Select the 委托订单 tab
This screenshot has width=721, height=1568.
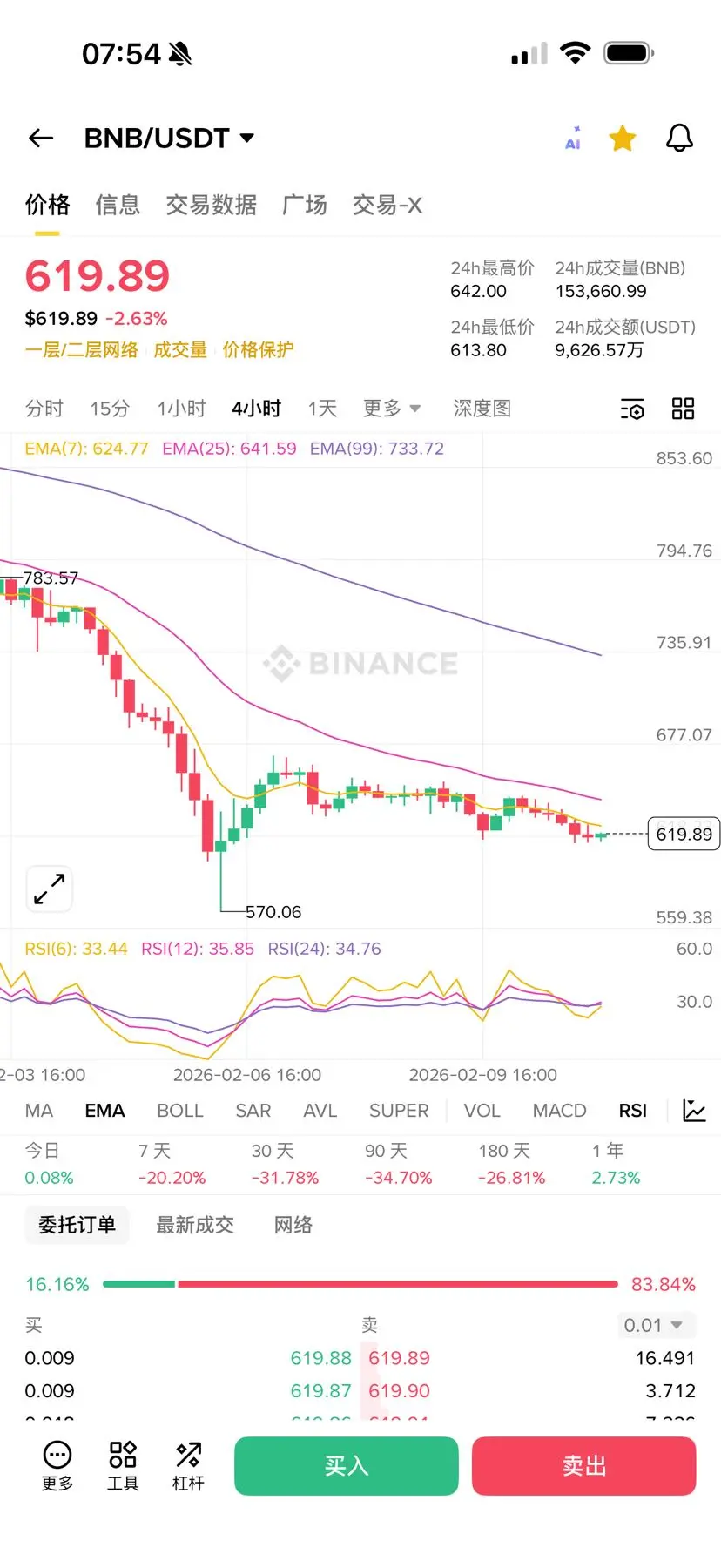point(77,1225)
